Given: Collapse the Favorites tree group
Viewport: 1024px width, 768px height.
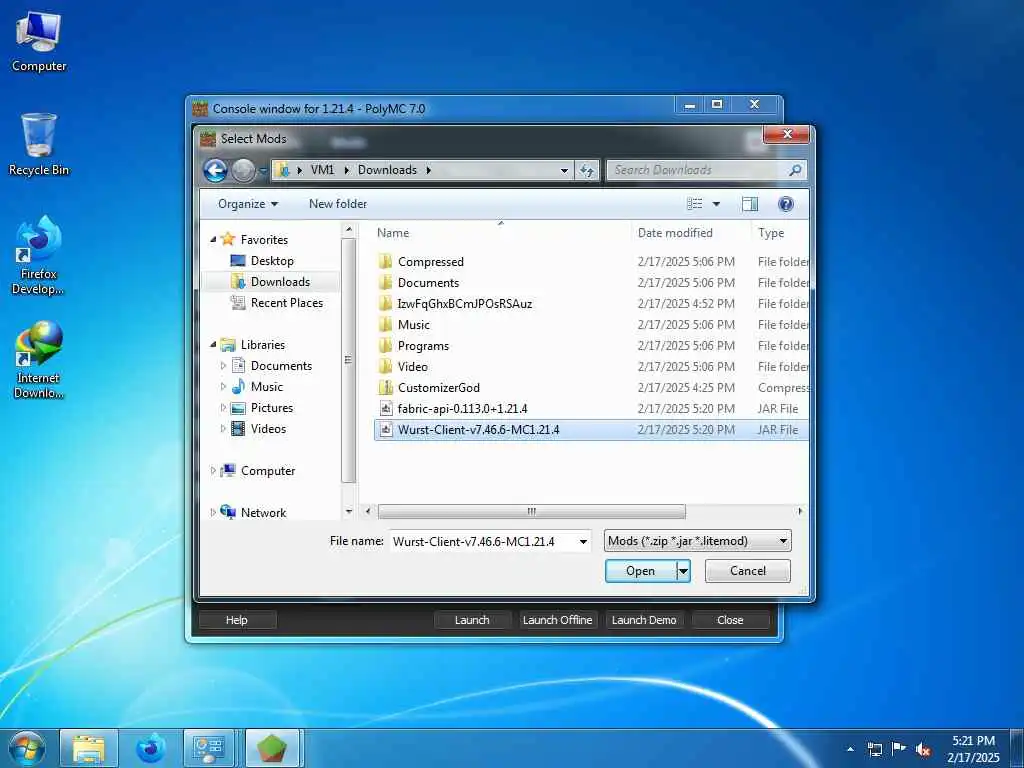Looking at the screenshot, I should point(214,240).
